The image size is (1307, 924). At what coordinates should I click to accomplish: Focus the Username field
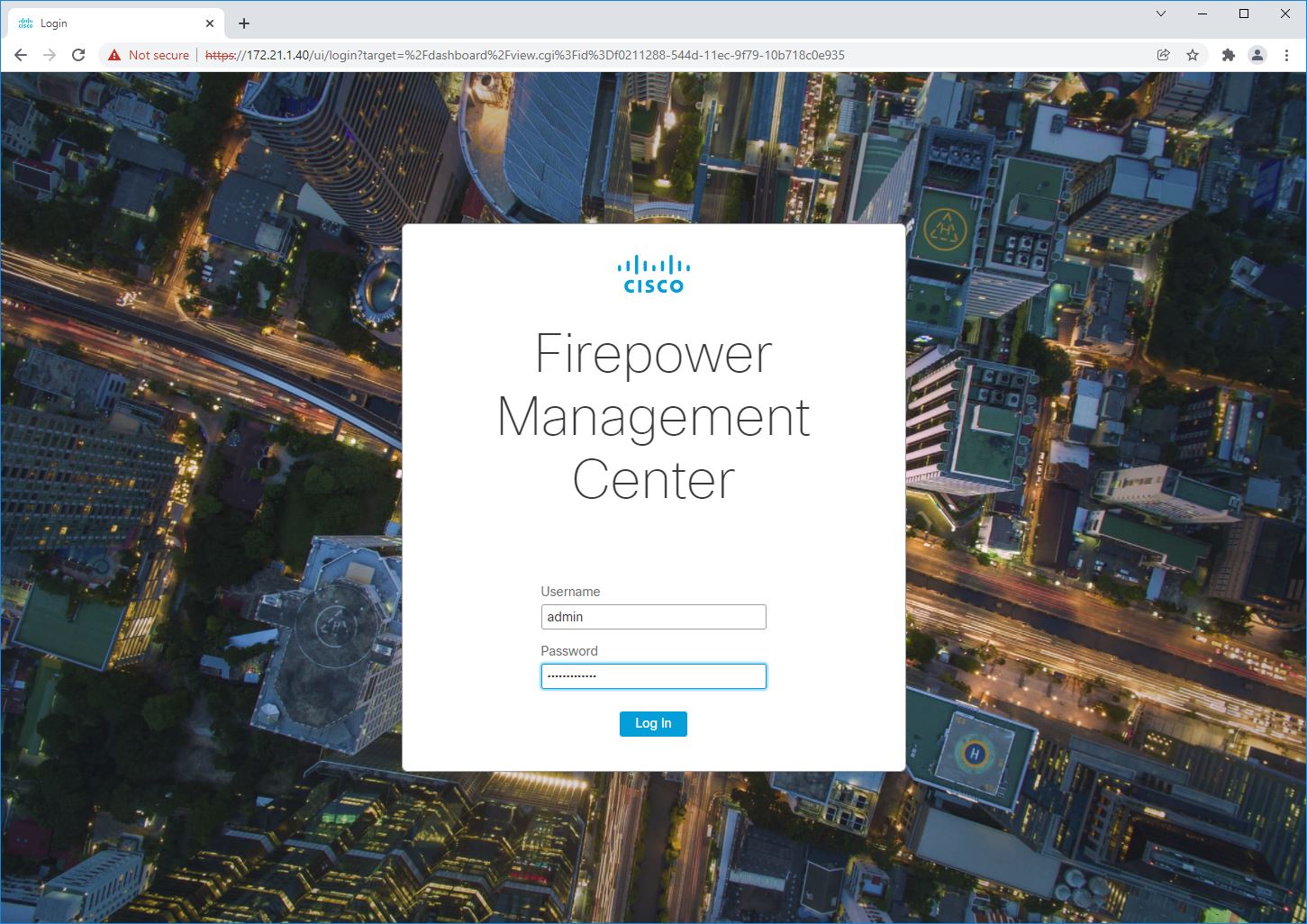[653, 617]
